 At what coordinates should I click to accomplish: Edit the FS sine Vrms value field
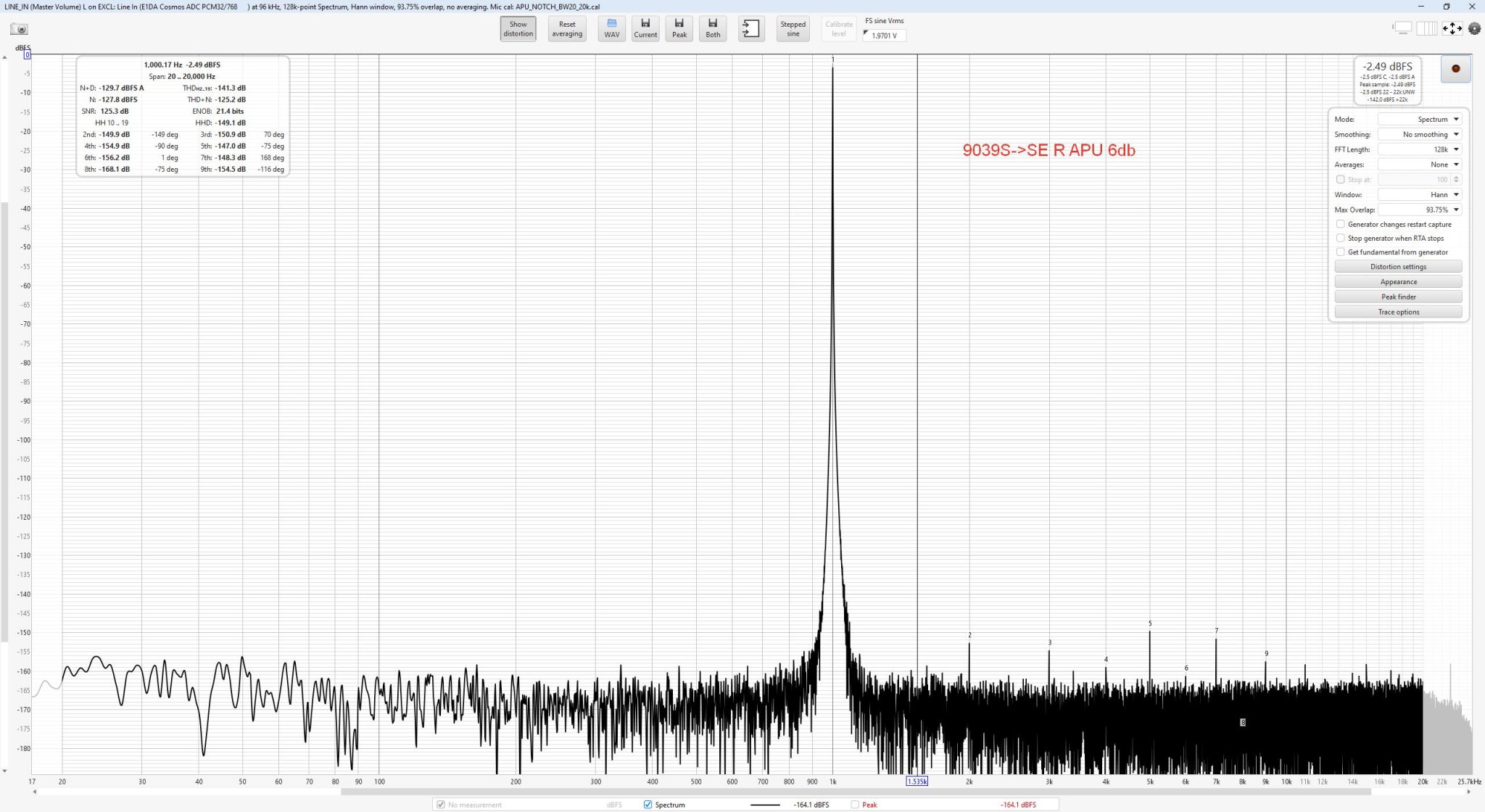click(884, 36)
